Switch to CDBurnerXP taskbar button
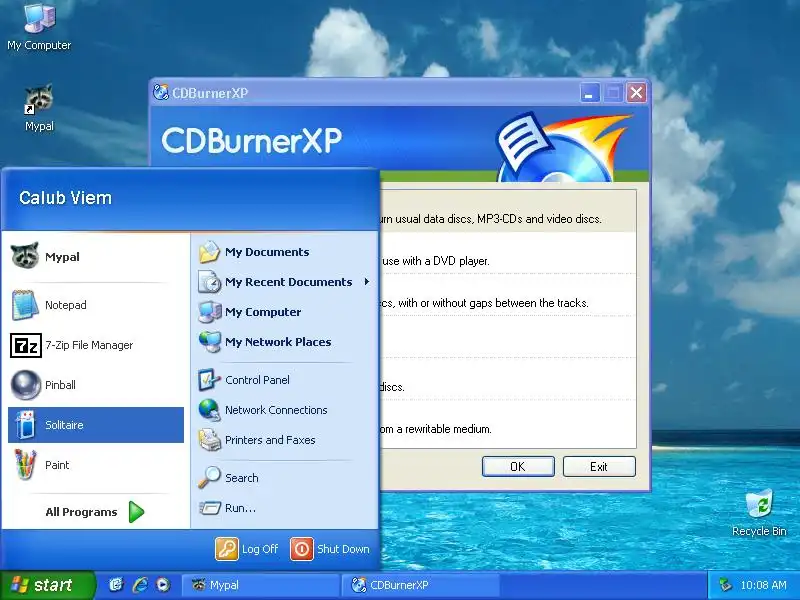Image resolution: width=800 pixels, height=600 pixels. click(420, 585)
